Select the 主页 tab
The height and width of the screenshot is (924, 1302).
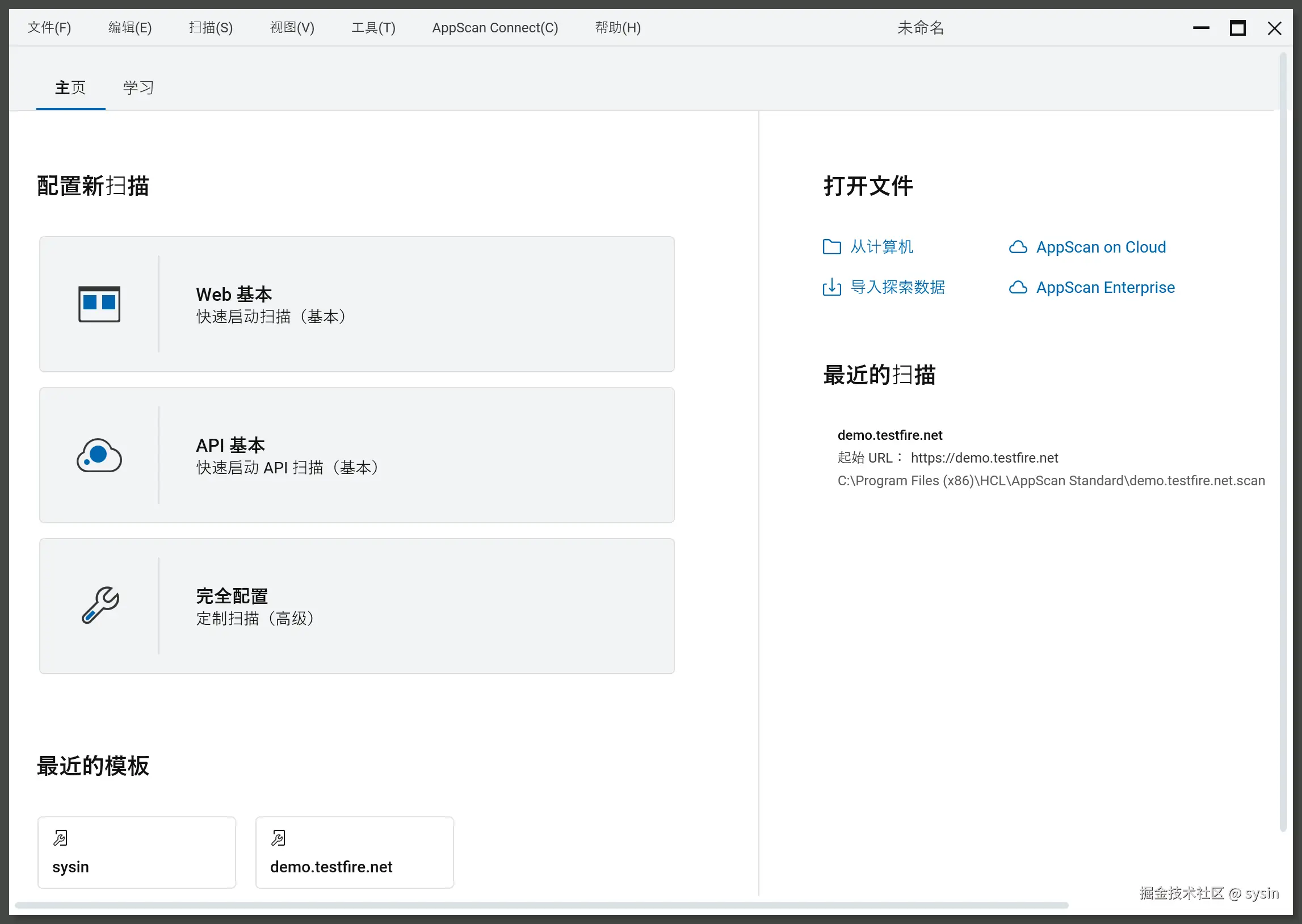coord(70,87)
